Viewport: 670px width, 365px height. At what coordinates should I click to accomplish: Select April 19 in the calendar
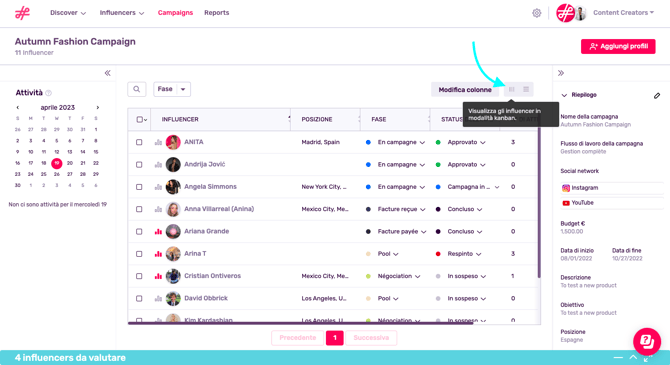tap(56, 163)
